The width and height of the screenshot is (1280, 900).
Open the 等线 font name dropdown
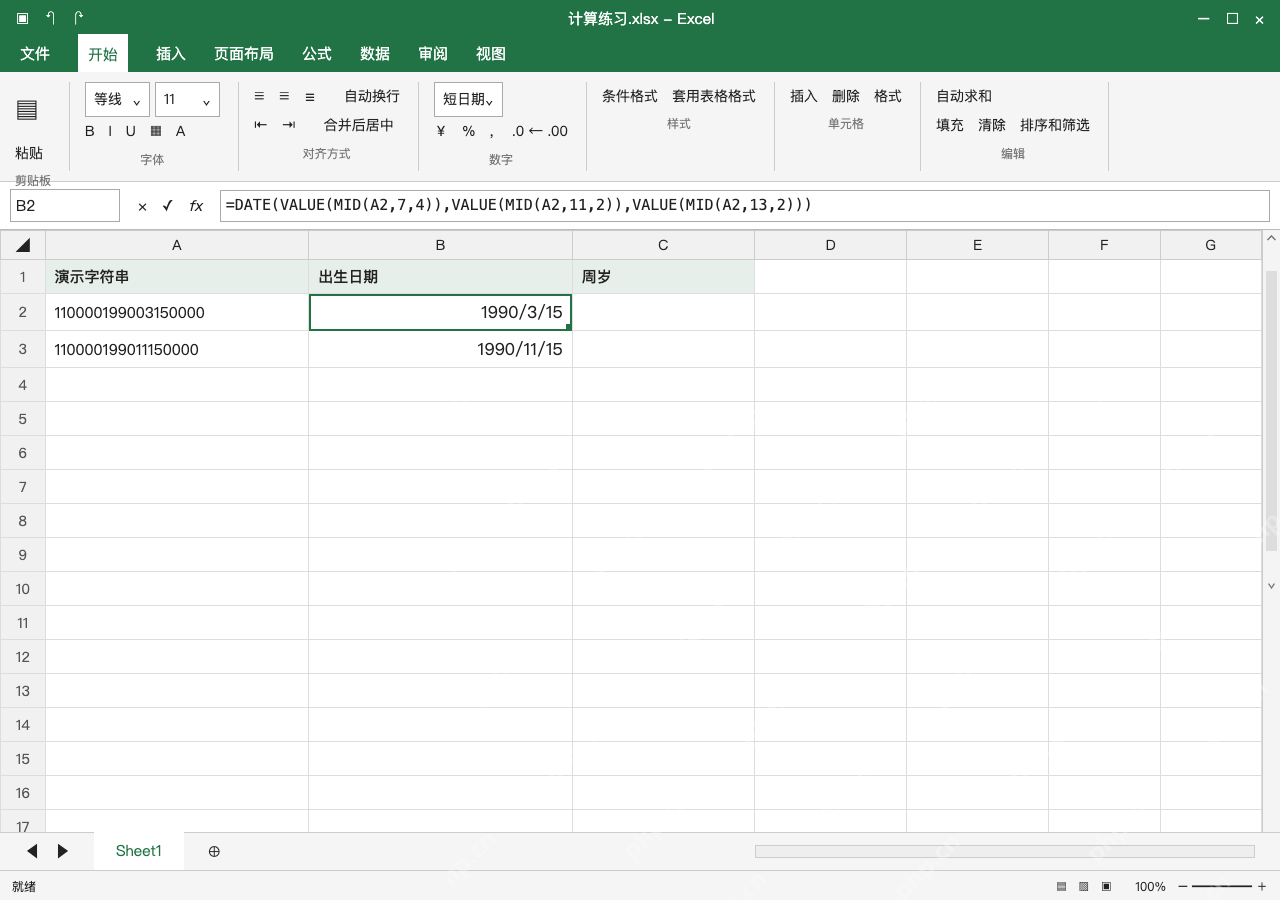pos(118,100)
